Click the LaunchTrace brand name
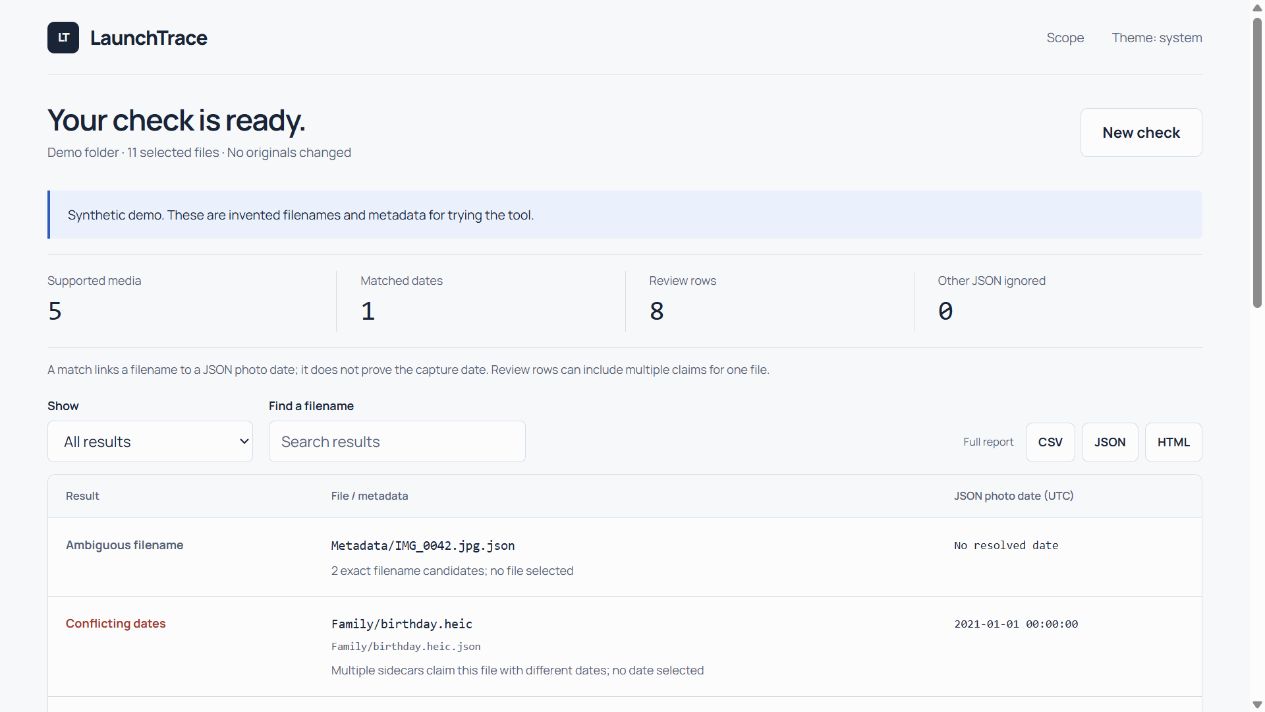Image resolution: width=1265 pixels, height=712 pixels. (x=149, y=38)
